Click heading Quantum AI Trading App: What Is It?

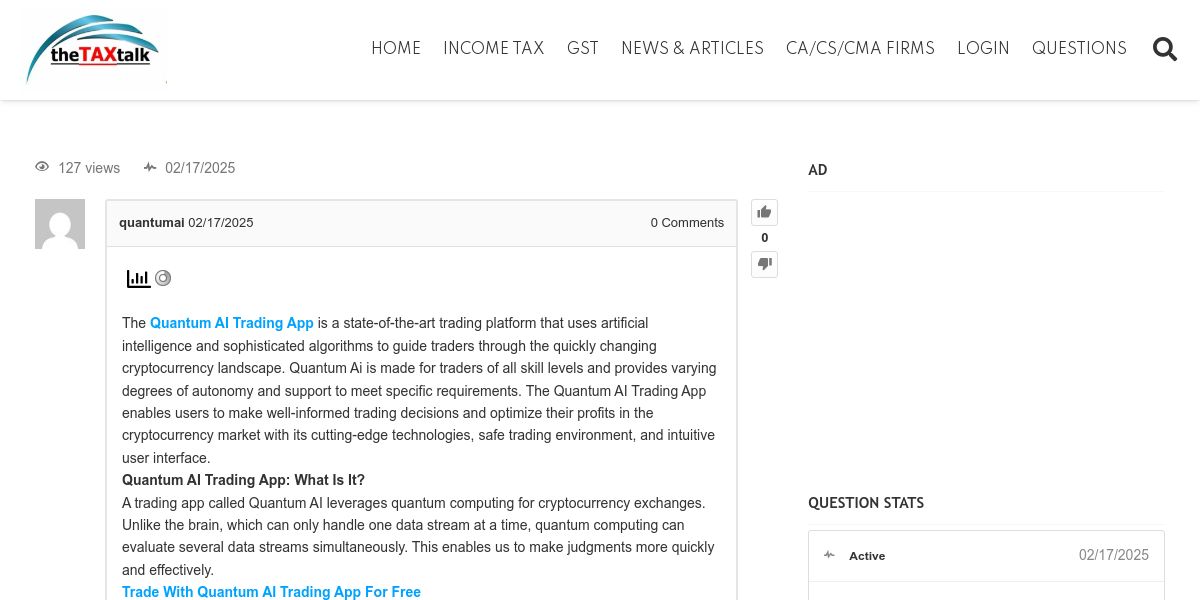[243, 480]
